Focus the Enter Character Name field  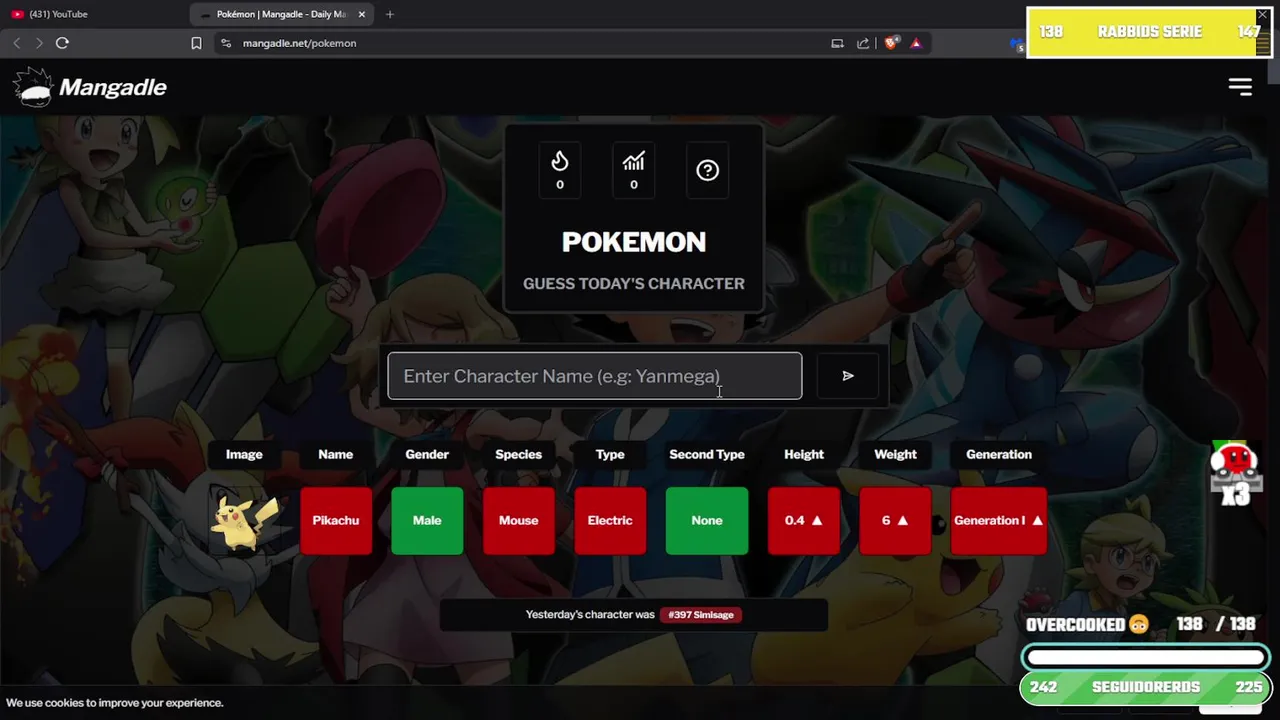point(595,376)
